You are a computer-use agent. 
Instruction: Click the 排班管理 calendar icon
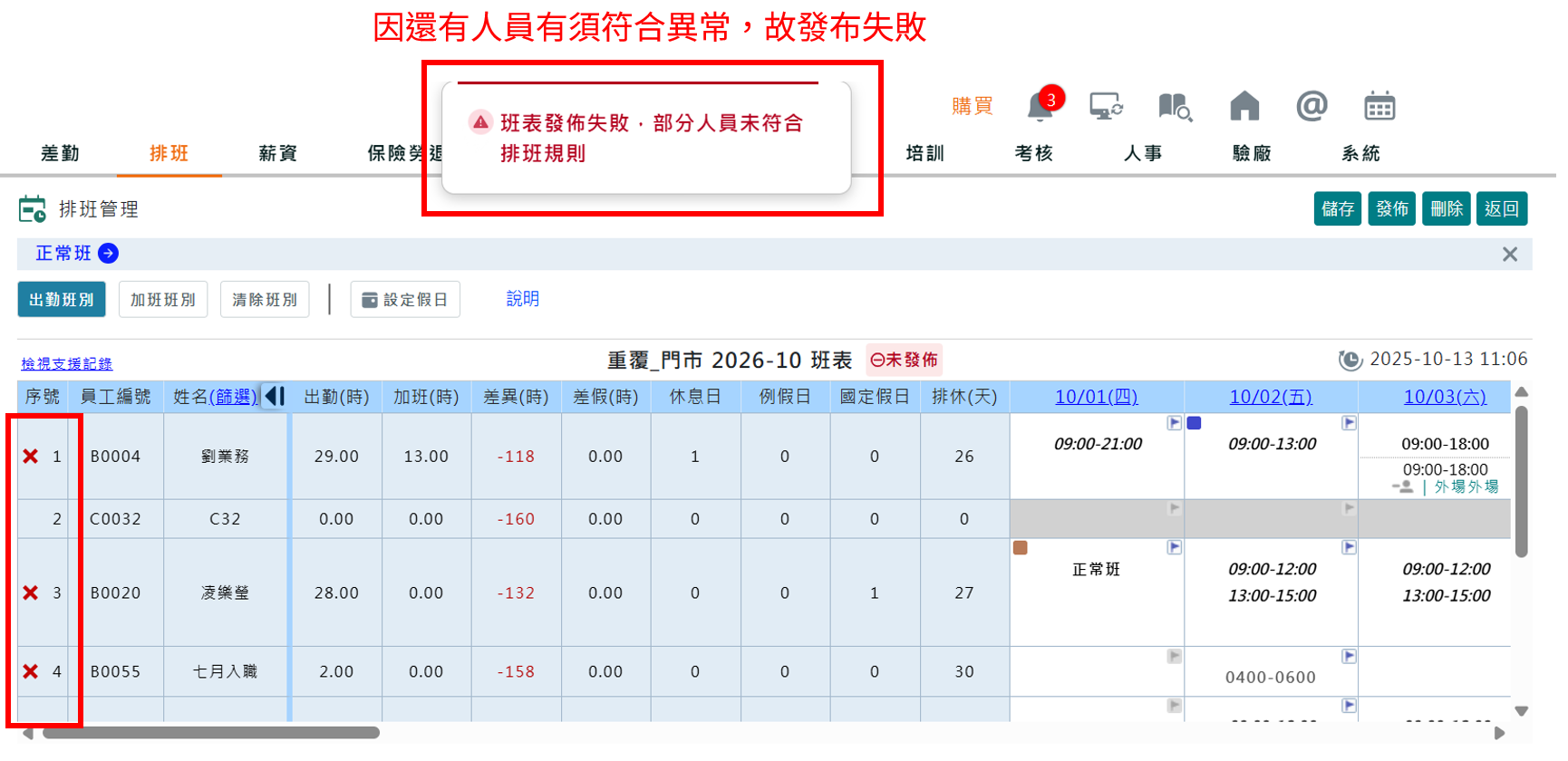tap(33, 209)
